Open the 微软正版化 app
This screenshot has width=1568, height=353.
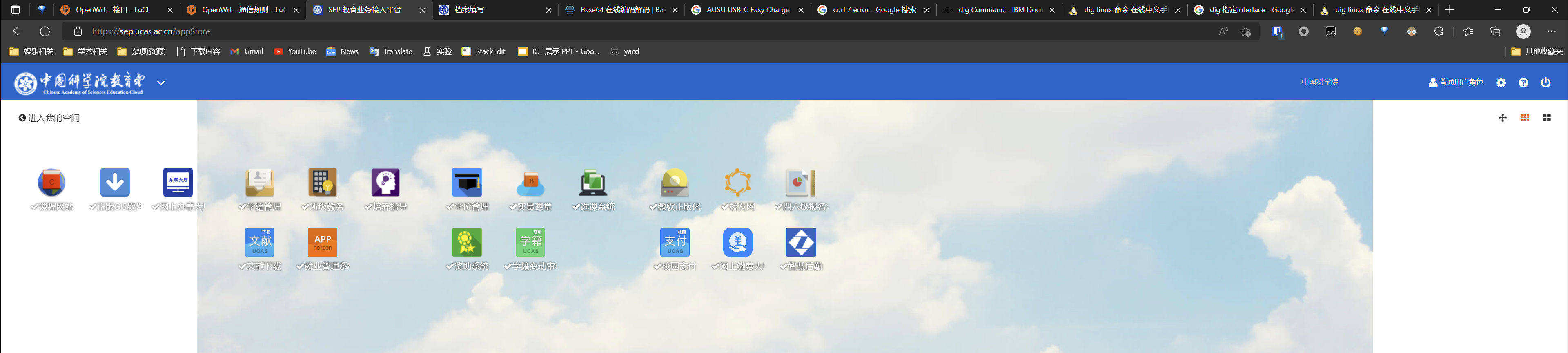click(x=675, y=182)
